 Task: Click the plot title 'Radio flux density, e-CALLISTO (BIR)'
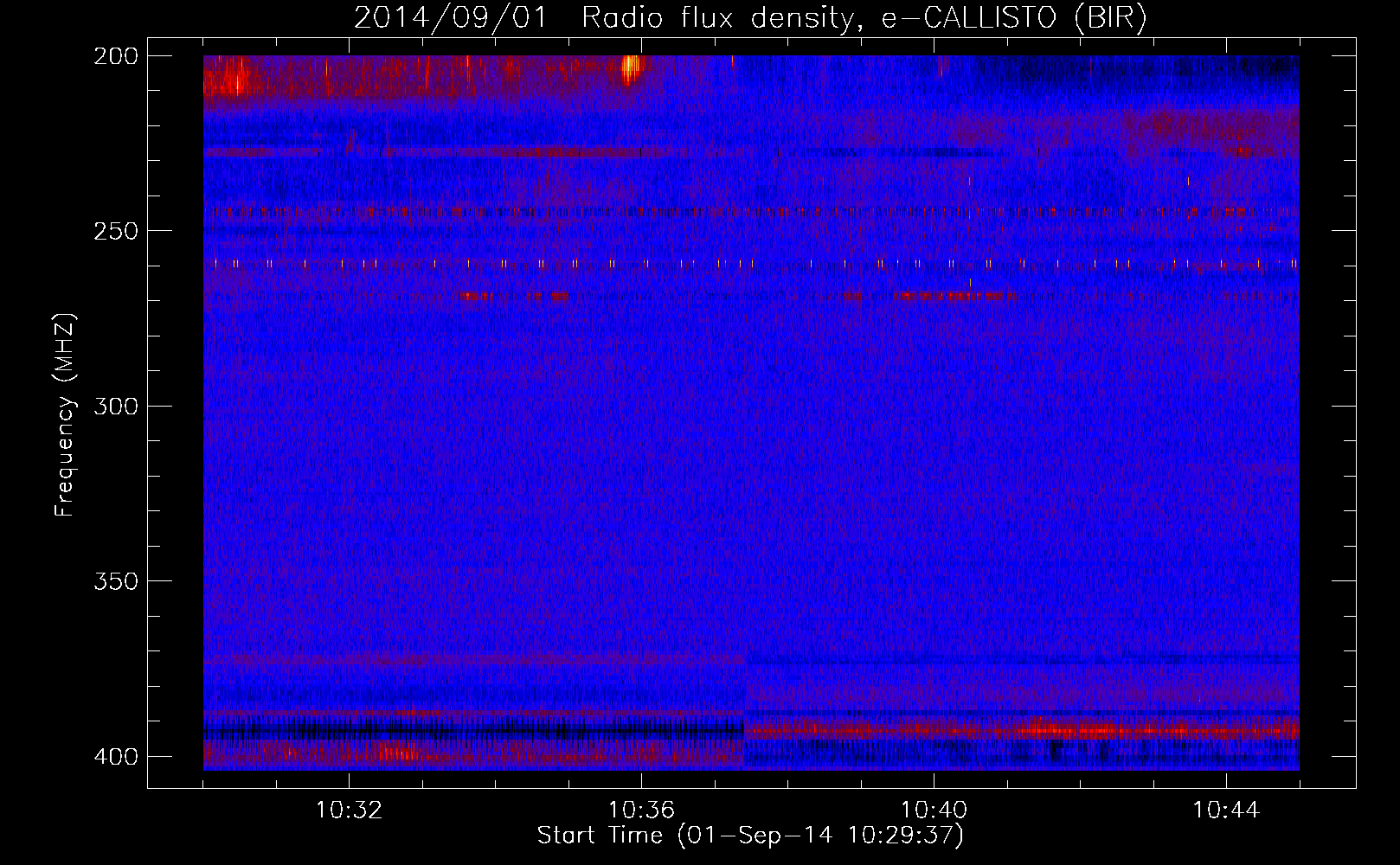[x=864, y=17]
